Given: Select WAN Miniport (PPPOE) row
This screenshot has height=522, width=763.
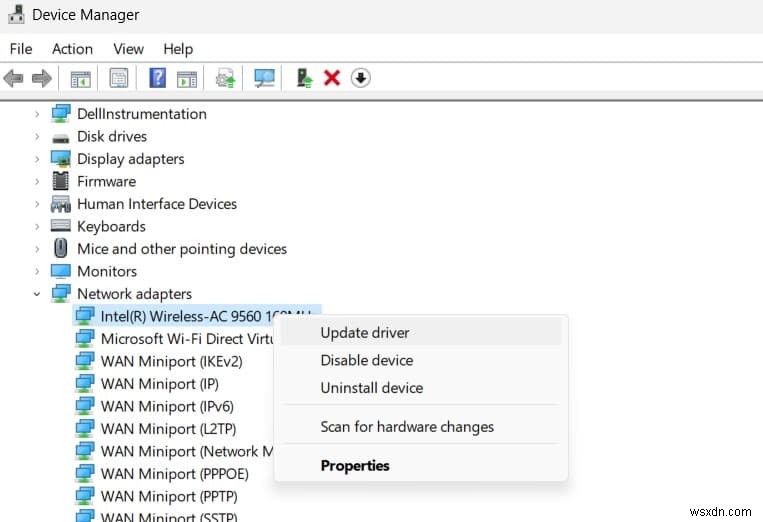Looking at the screenshot, I should coord(162,473).
